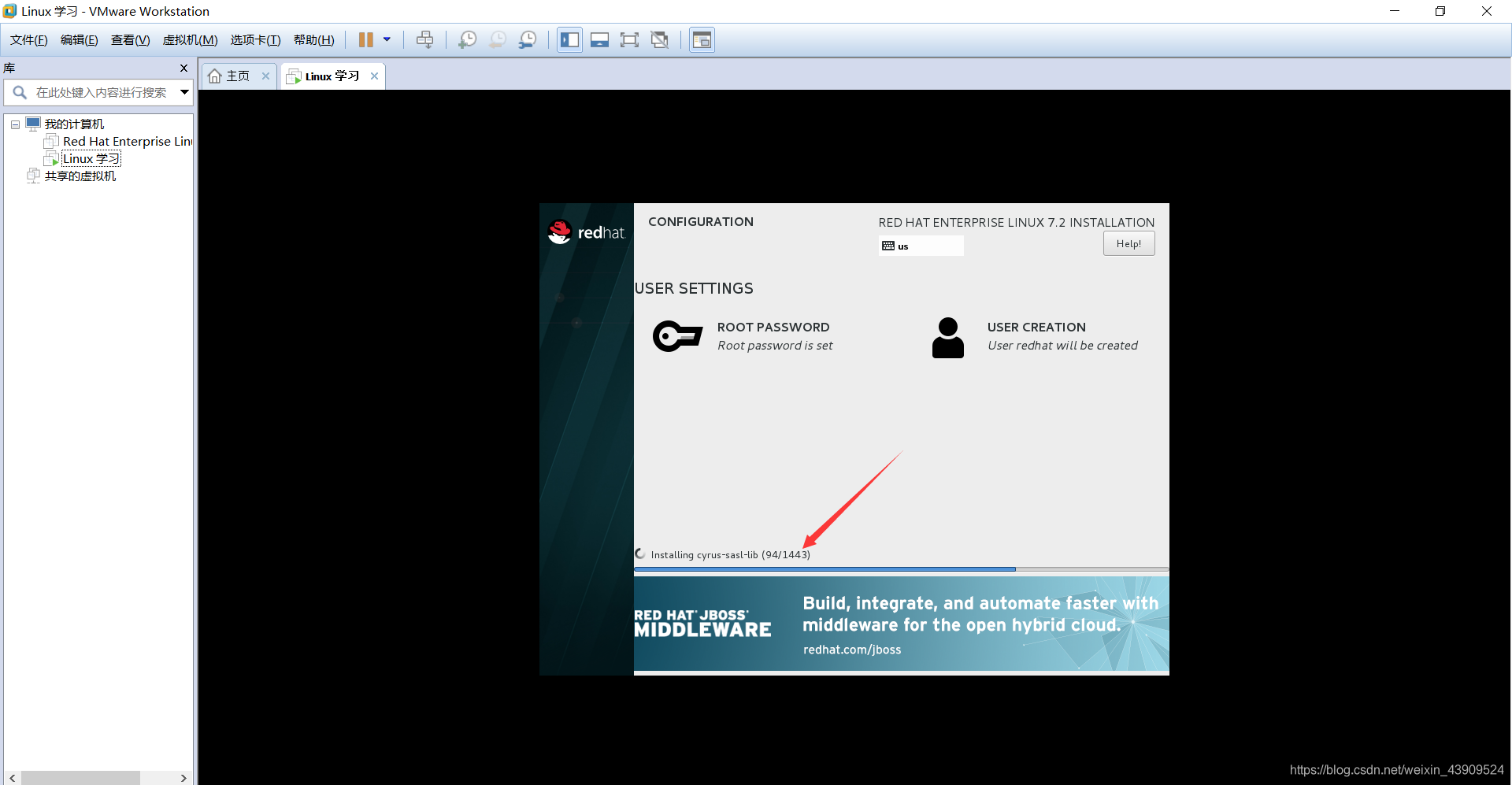The height and width of the screenshot is (785, 1512).
Task: Click the JBoss Middleware banner
Action: pos(901,624)
